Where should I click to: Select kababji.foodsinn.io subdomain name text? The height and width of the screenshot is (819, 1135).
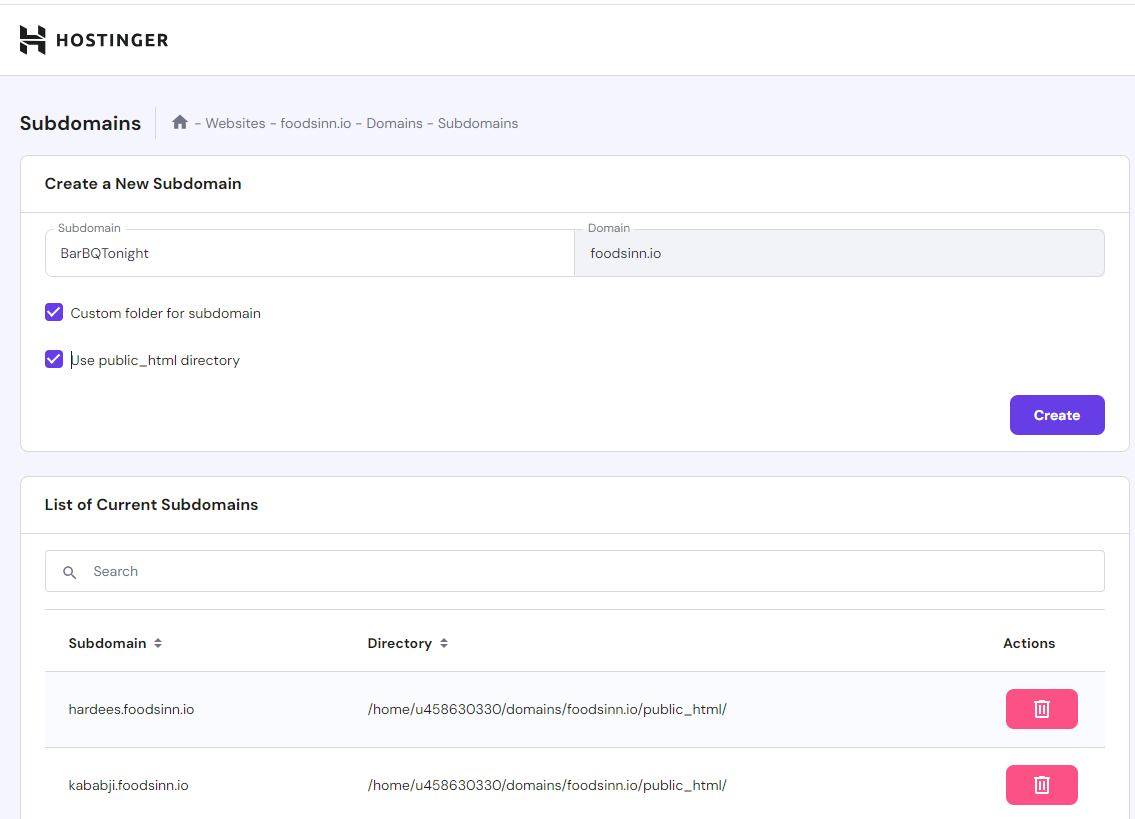(x=128, y=786)
